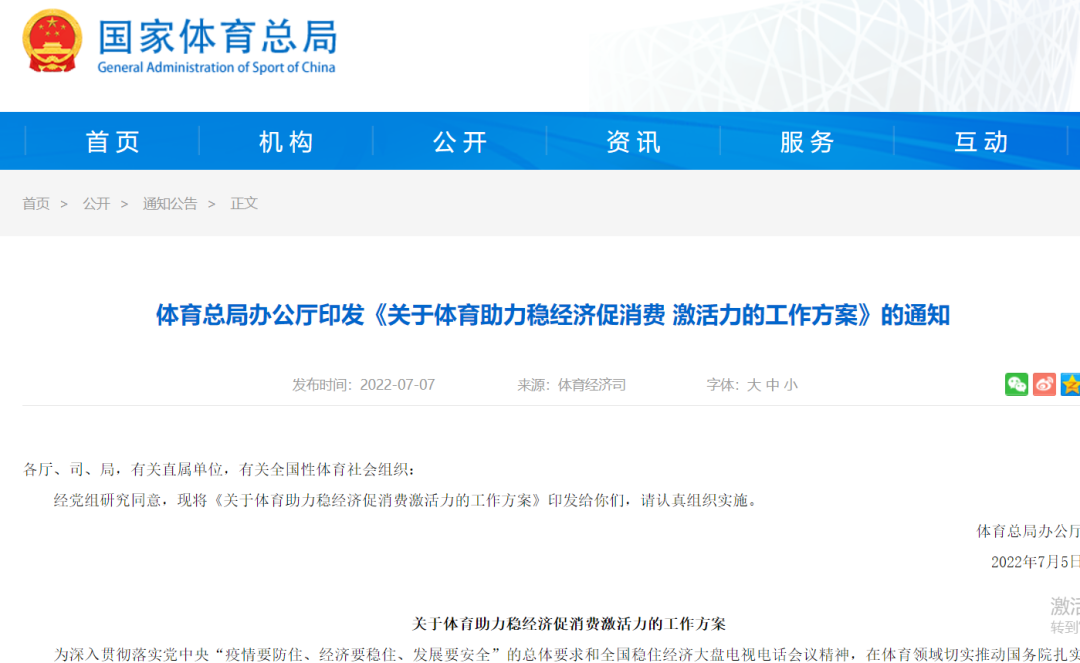Open the 资讯 navigation menu
Viewport: 1080px width, 663px height.
tap(634, 142)
